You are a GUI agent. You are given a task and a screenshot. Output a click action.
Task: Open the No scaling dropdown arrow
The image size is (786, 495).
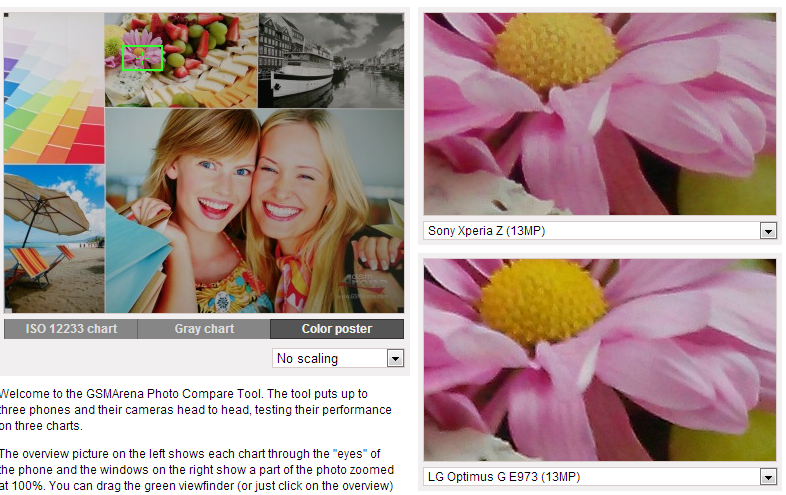[396, 359]
